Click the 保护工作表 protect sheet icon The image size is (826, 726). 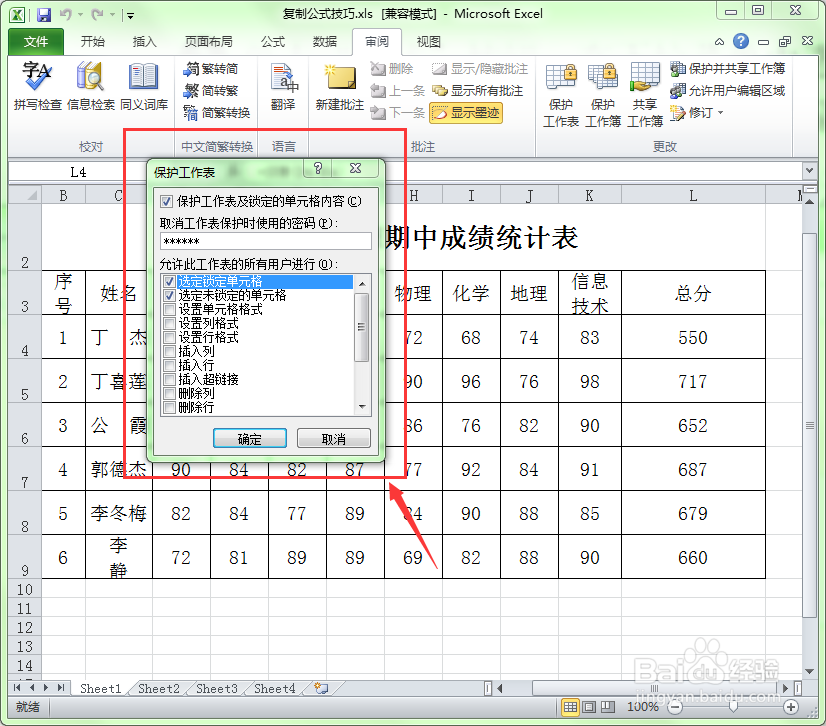[x=561, y=95]
